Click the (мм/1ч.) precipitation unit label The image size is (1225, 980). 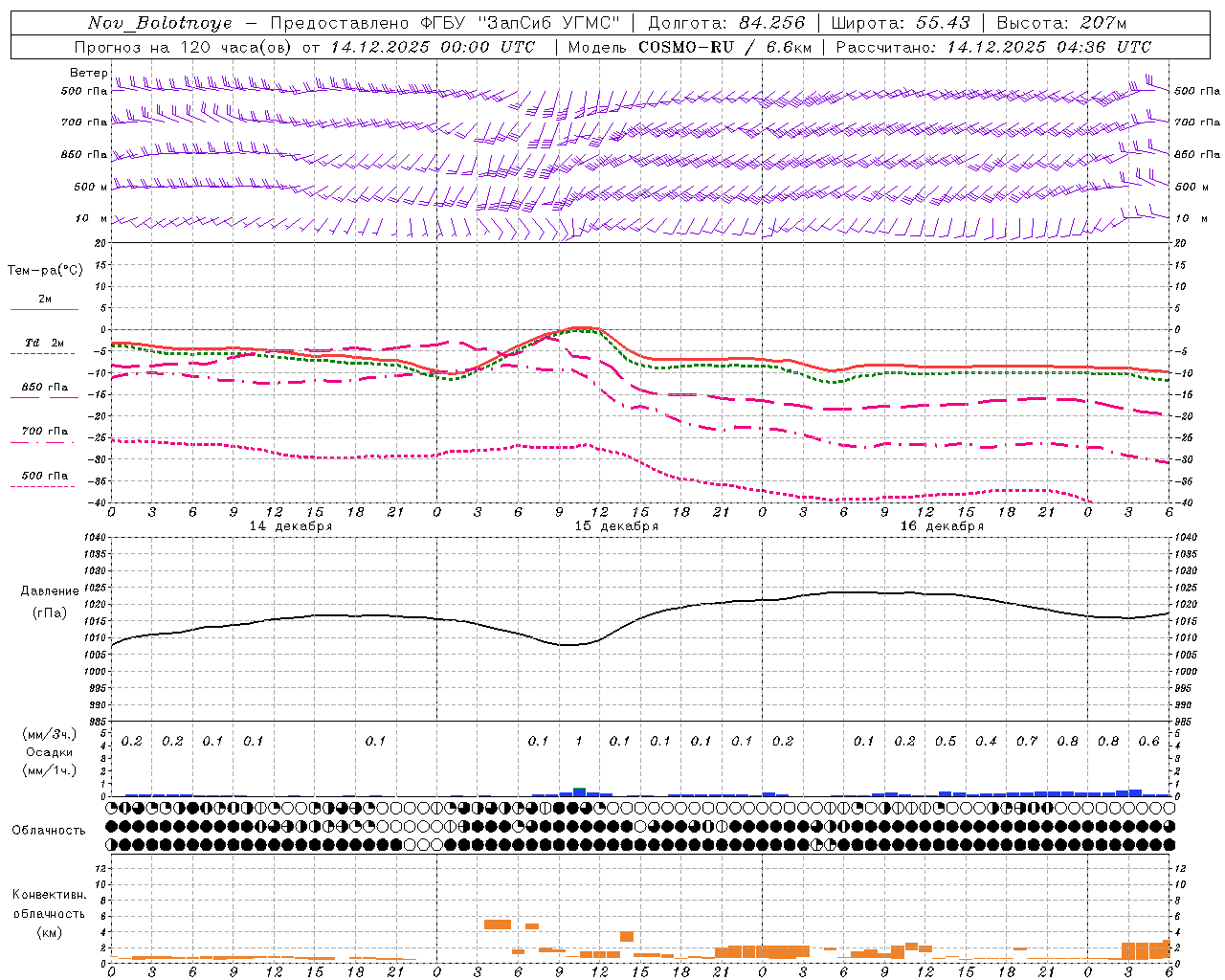click(x=49, y=770)
